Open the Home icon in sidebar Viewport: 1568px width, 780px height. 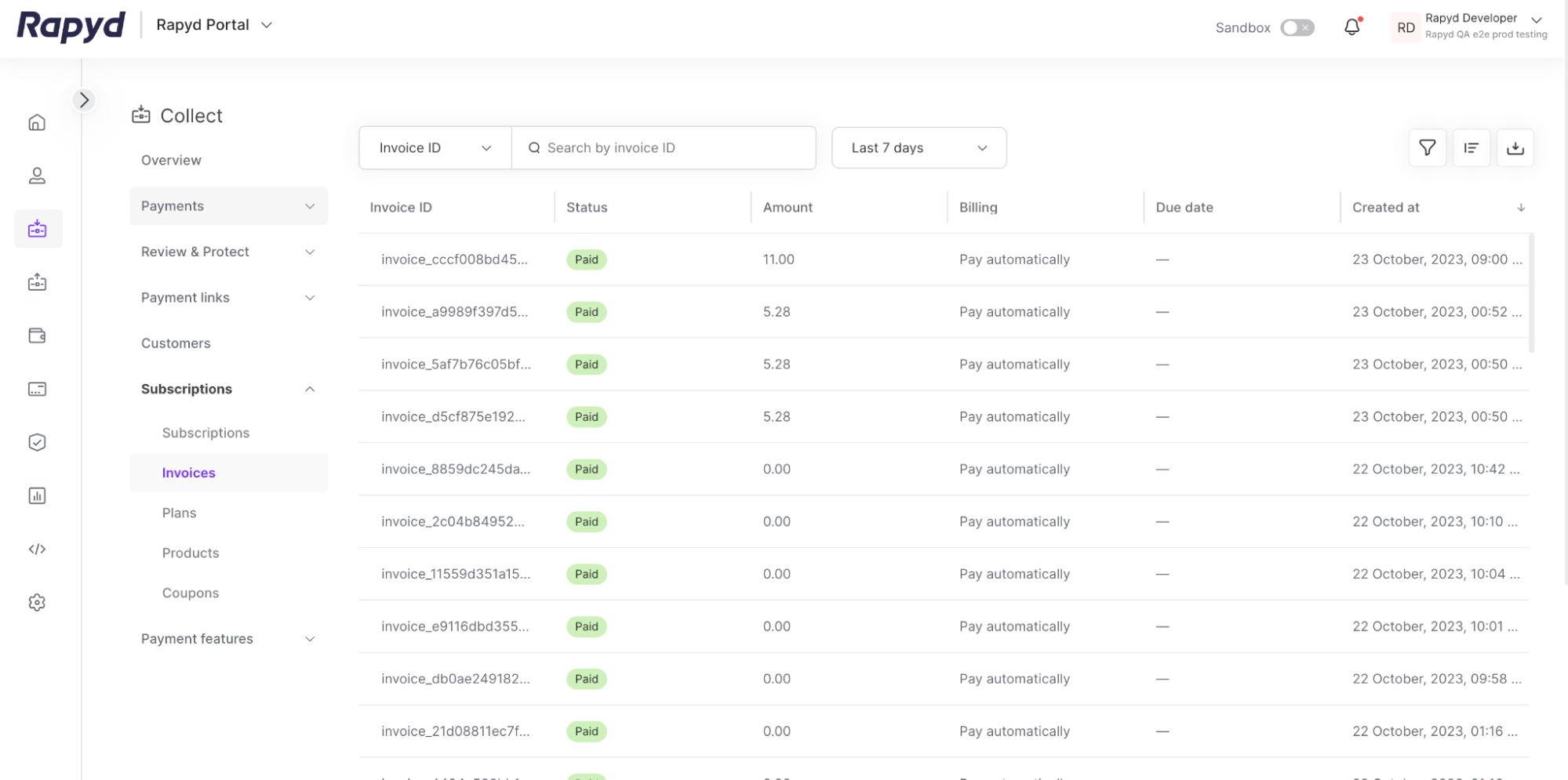tap(37, 122)
